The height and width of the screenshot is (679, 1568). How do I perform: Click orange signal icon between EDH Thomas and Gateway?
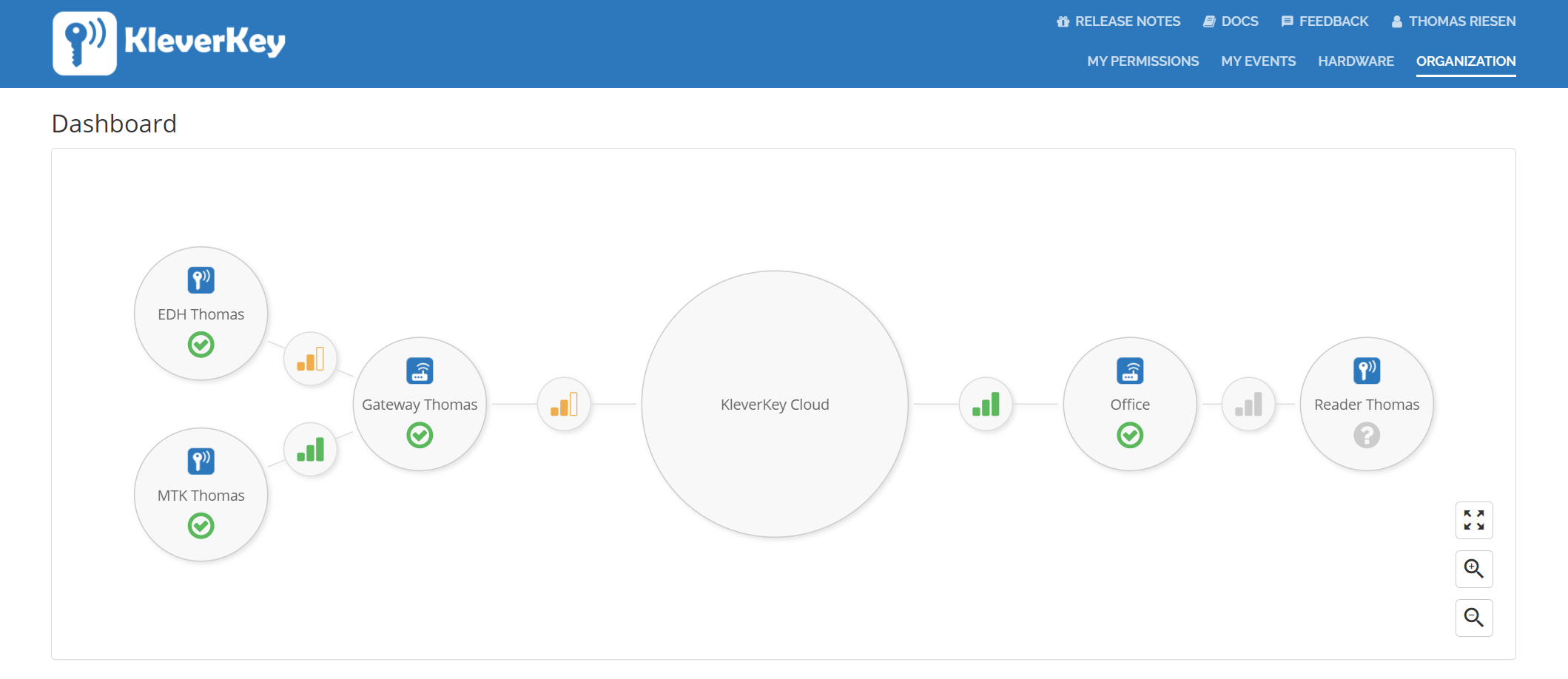(310, 359)
